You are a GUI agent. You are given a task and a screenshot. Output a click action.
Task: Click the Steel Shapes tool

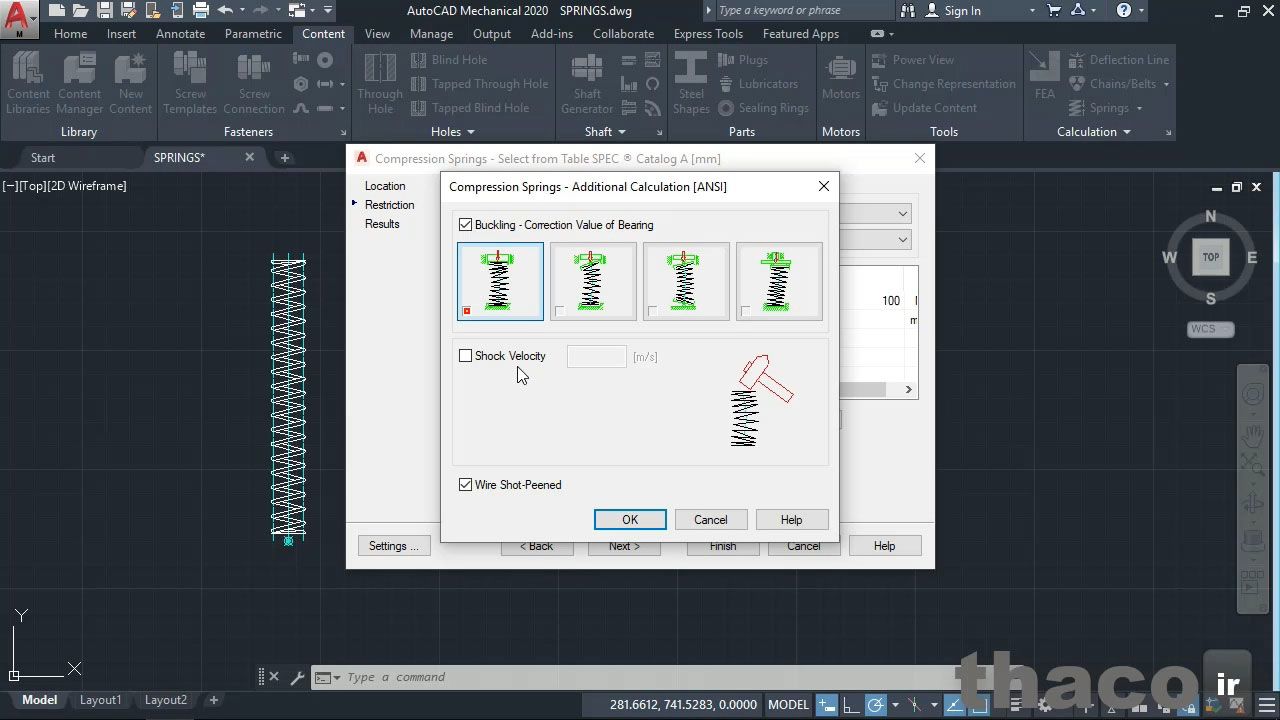691,83
